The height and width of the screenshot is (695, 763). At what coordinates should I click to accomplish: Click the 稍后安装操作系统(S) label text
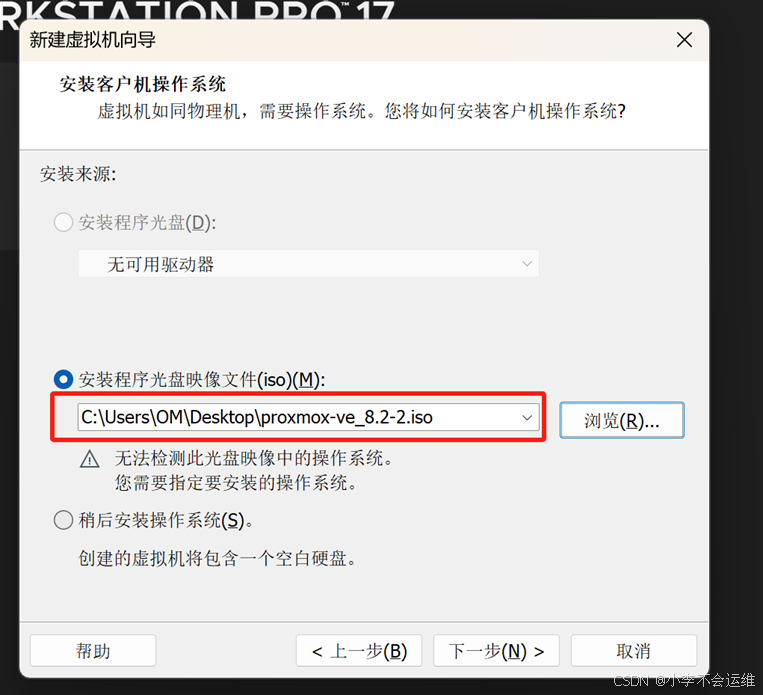[x=165, y=520]
